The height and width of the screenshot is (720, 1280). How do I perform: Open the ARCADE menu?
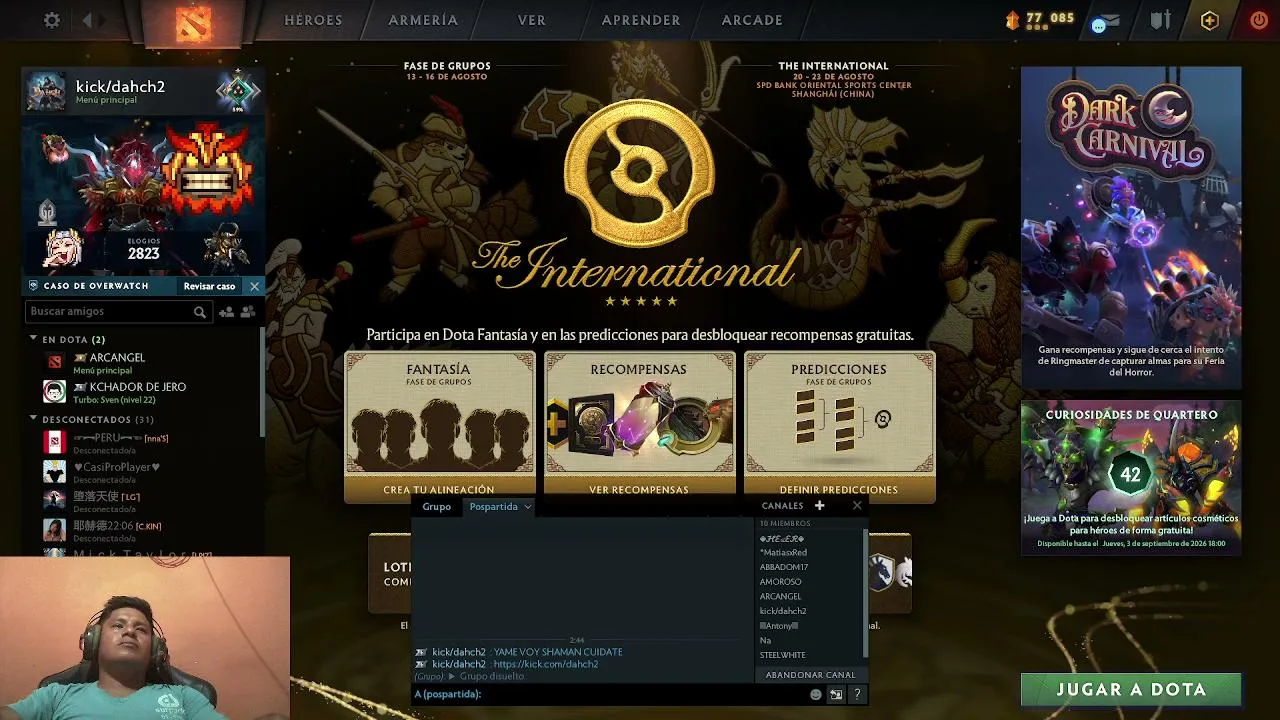pyautogui.click(x=752, y=20)
